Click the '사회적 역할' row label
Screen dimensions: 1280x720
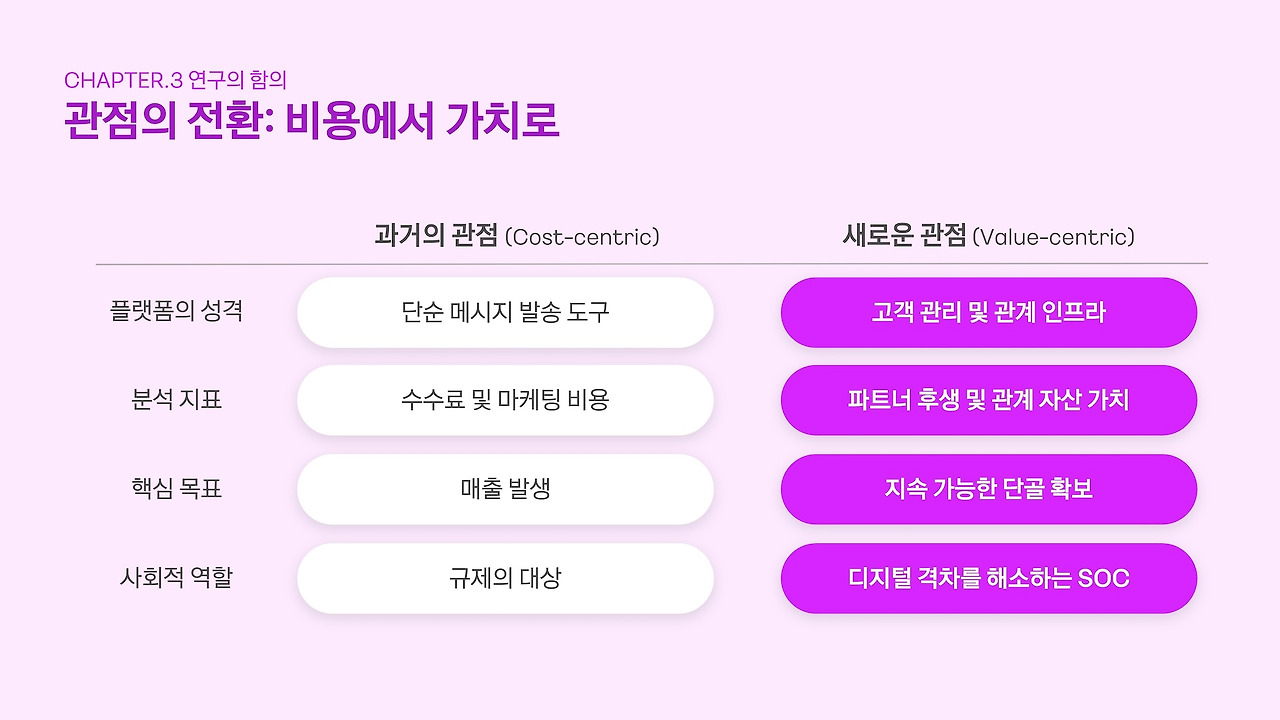click(176, 578)
